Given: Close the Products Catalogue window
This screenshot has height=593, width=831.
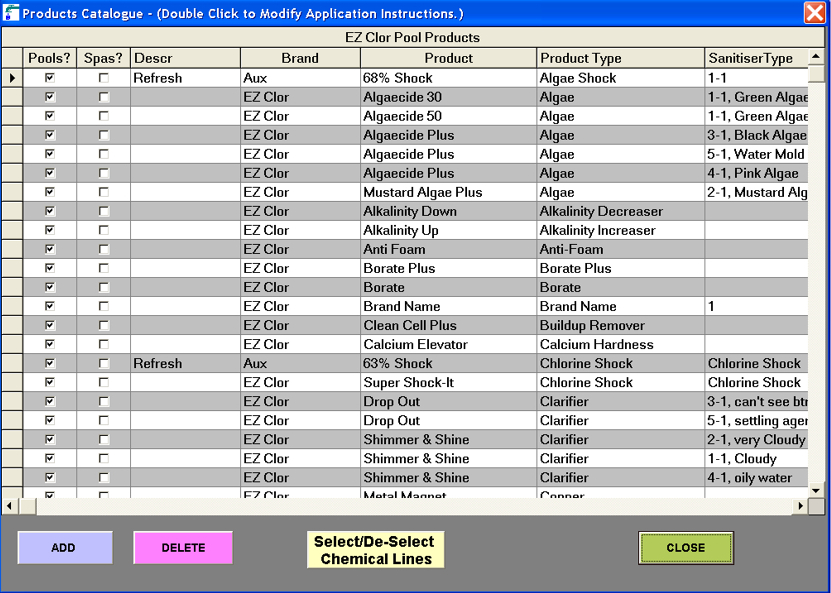Looking at the screenshot, I should [x=814, y=13].
